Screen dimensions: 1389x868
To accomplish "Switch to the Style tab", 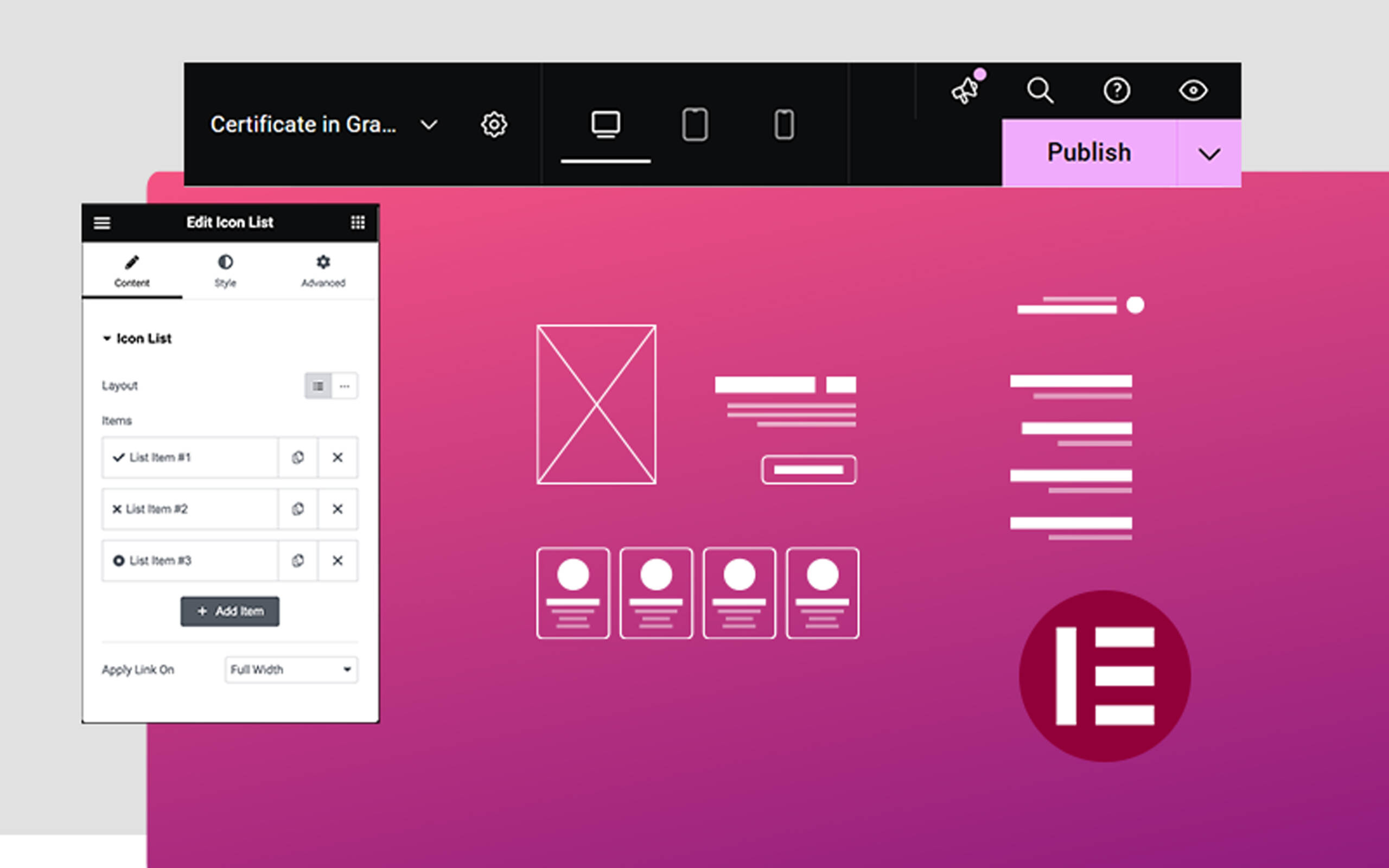I will (x=225, y=271).
